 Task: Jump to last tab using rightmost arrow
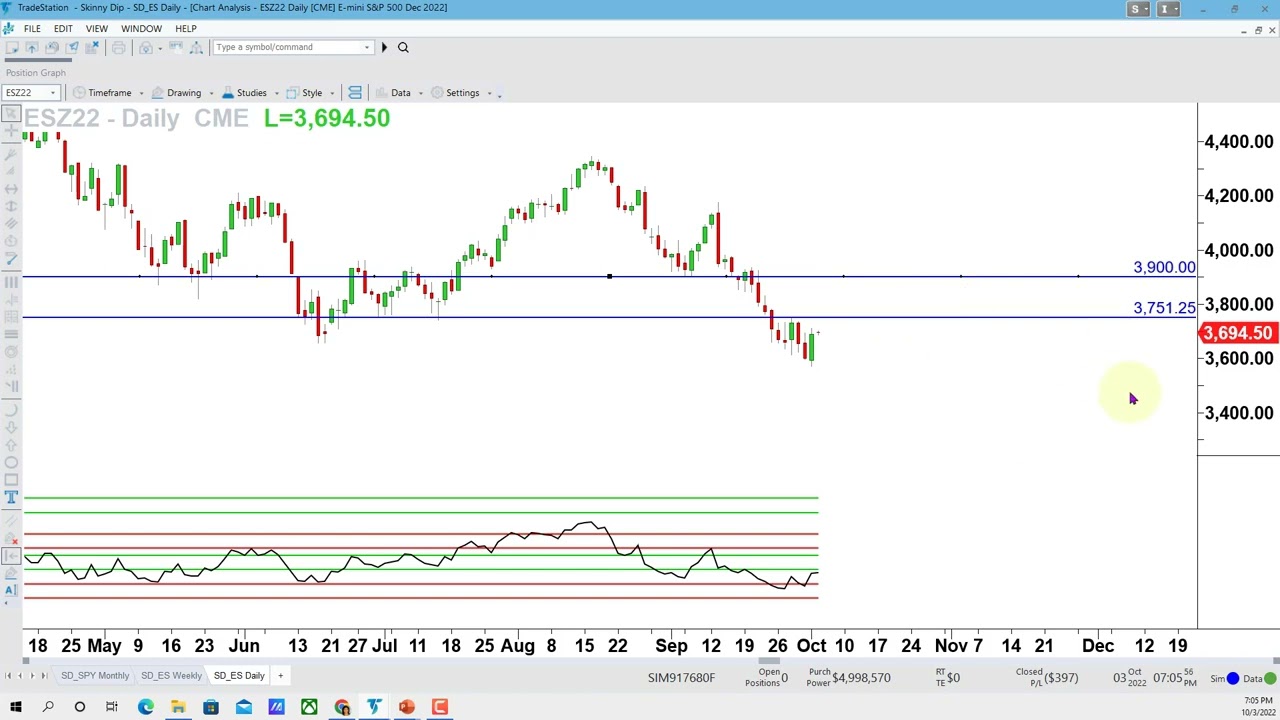pyautogui.click(x=45, y=676)
